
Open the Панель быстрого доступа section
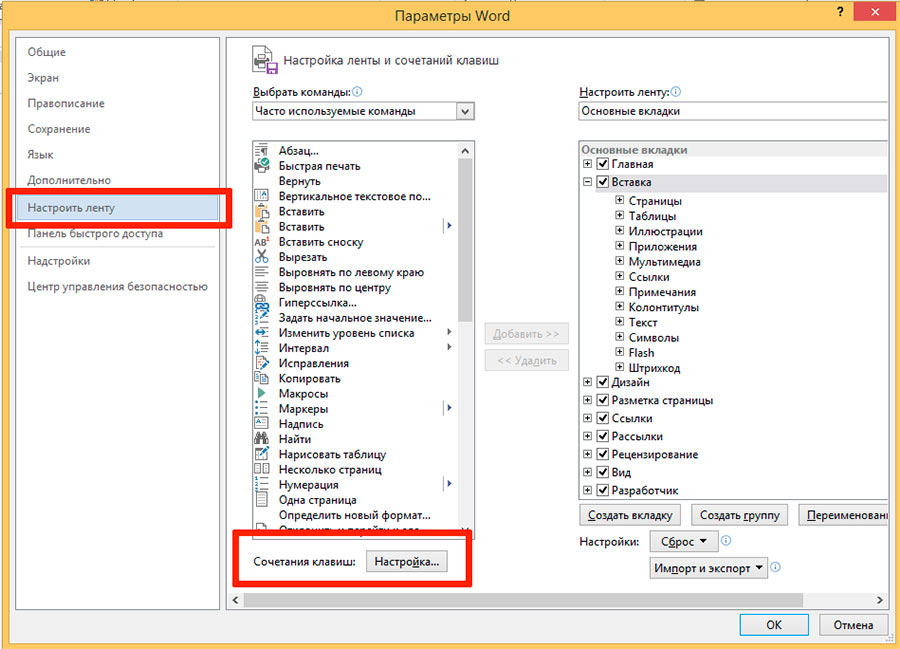coord(95,233)
